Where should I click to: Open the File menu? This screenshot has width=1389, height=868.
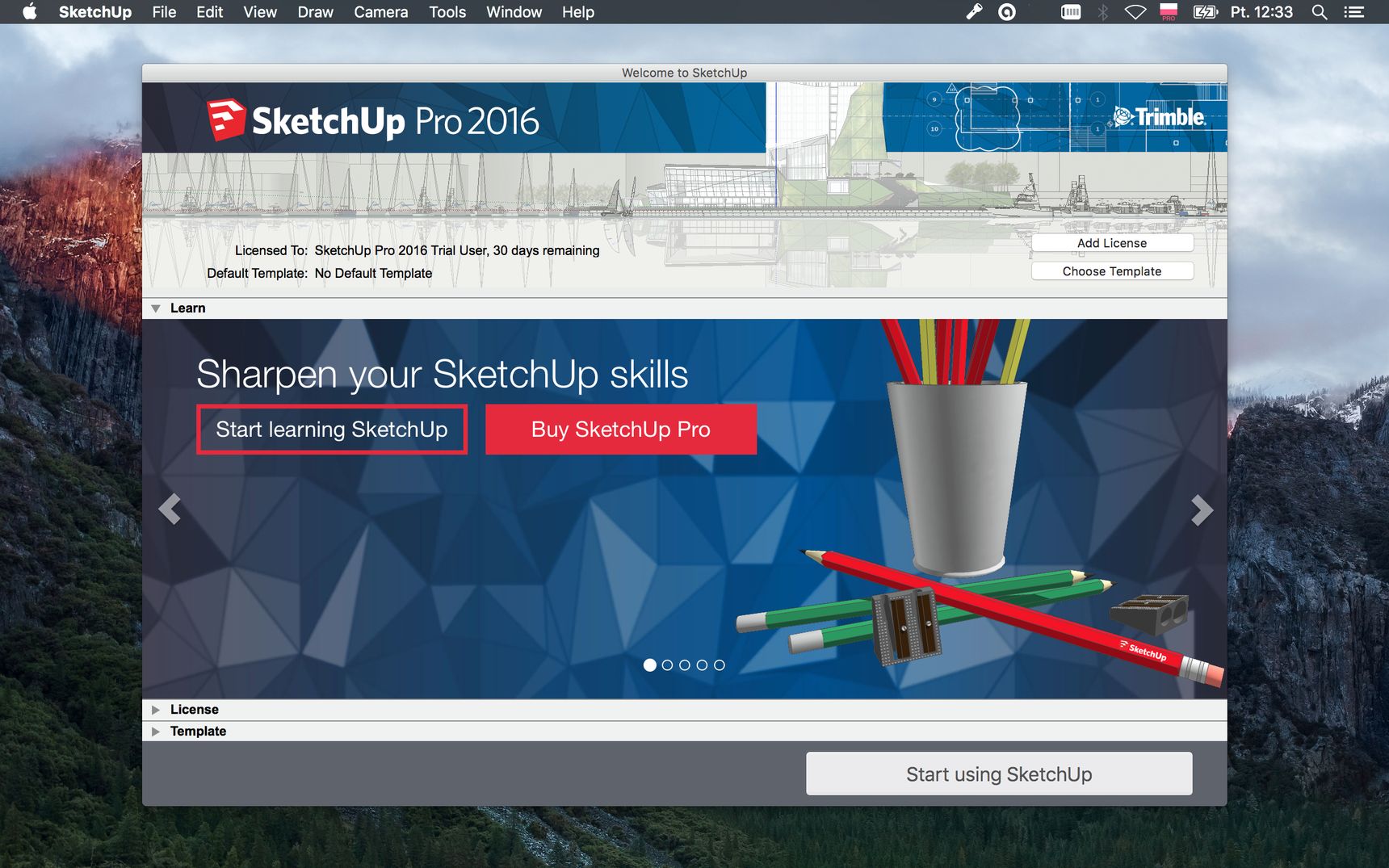164,12
